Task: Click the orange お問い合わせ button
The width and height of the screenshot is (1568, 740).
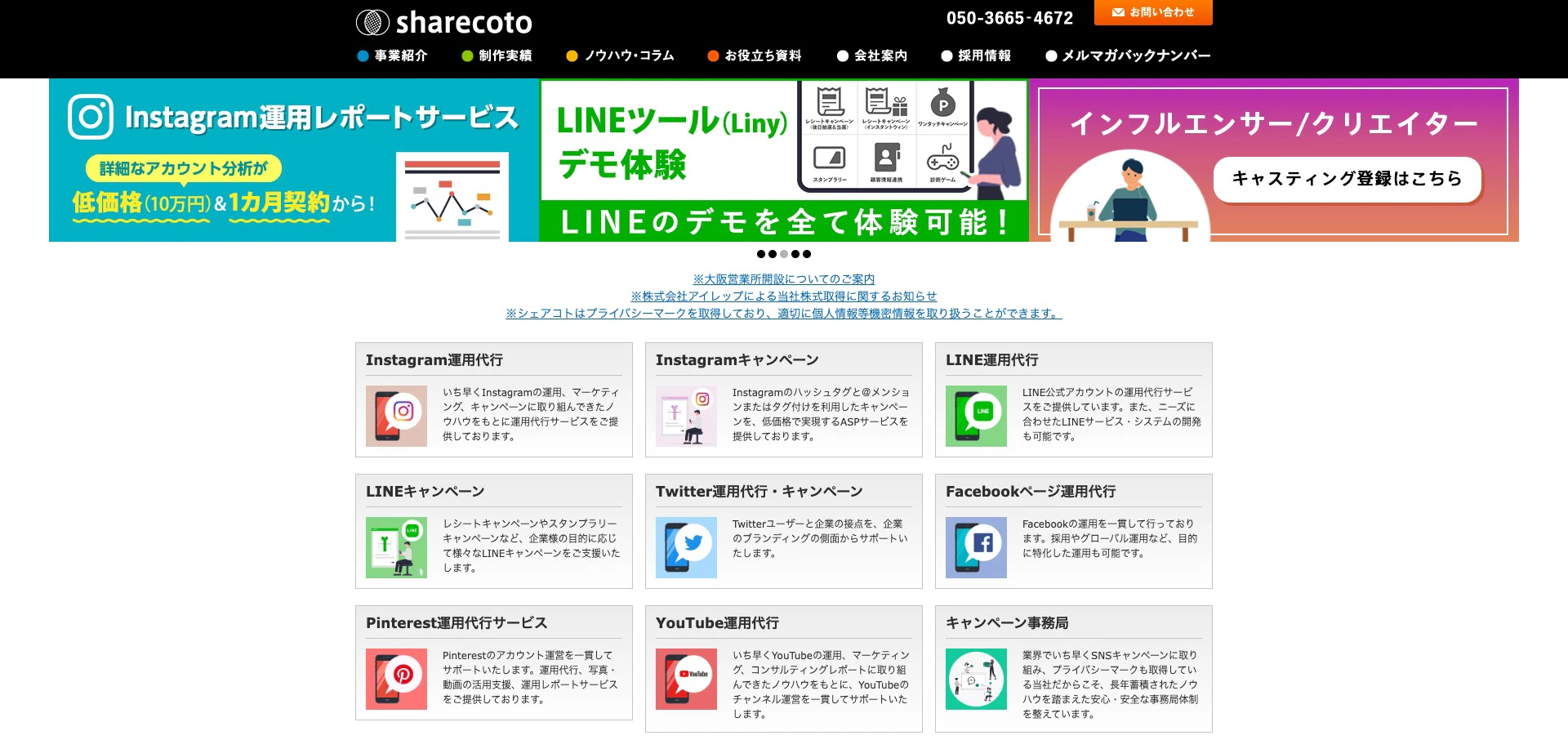Action: [1153, 12]
